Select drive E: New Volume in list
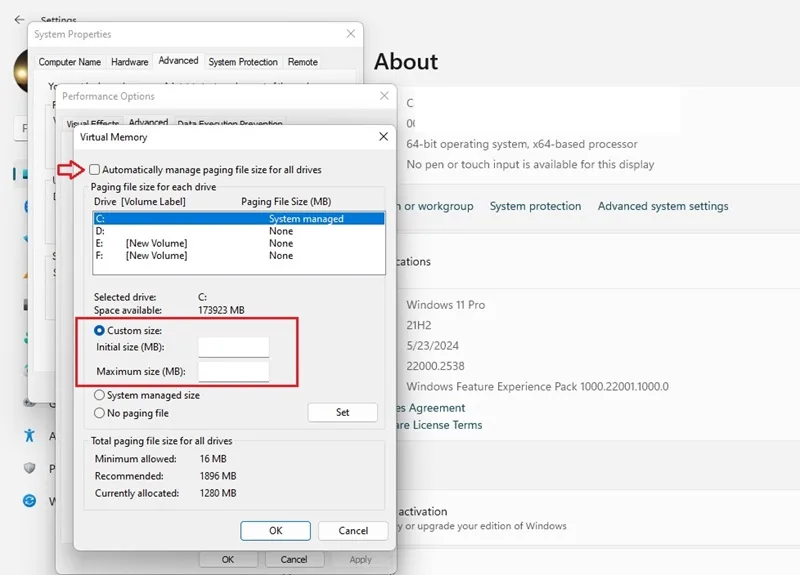 tap(239, 243)
